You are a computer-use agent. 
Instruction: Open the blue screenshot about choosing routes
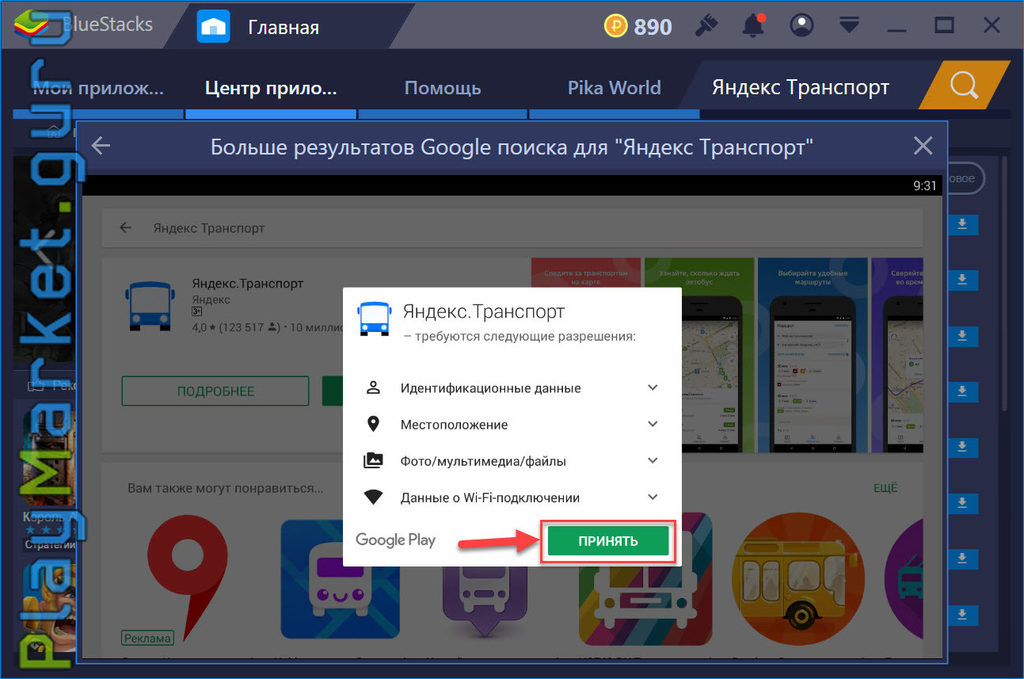(812, 355)
